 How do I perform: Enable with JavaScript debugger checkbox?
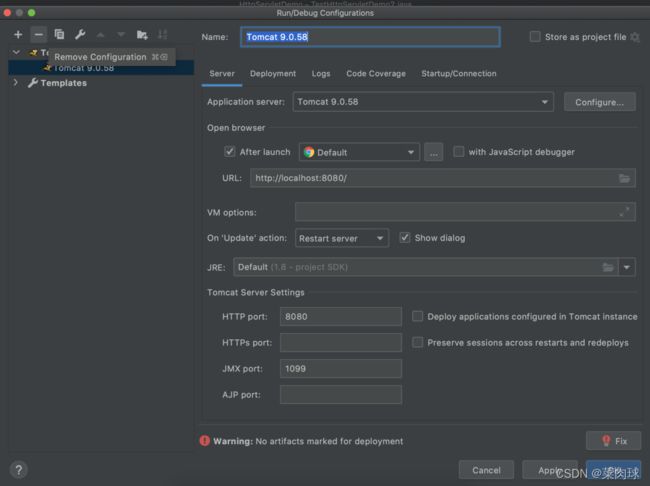(458, 151)
